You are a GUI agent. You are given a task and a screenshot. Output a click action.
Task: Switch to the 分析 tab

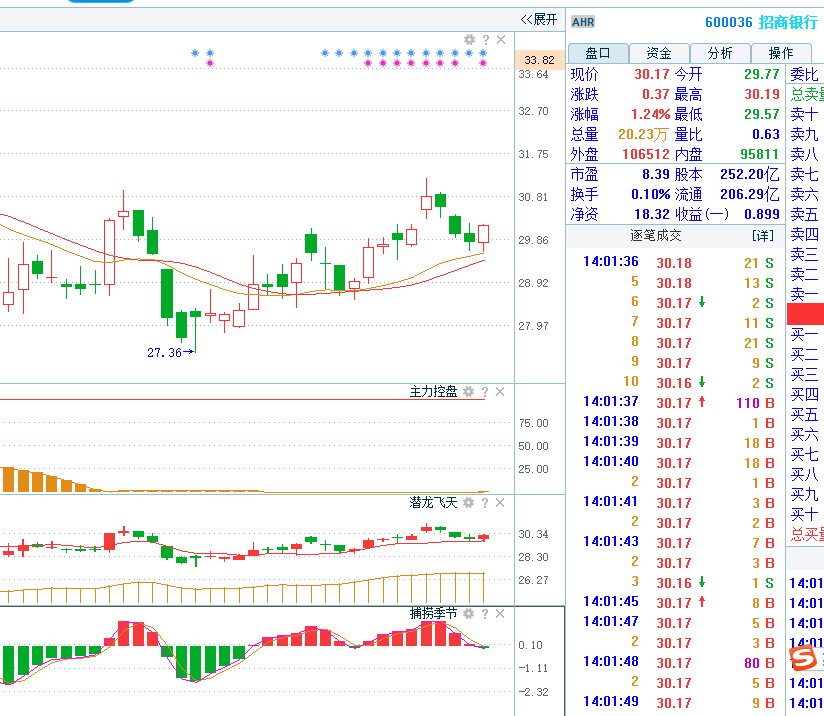tap(720, 53)
